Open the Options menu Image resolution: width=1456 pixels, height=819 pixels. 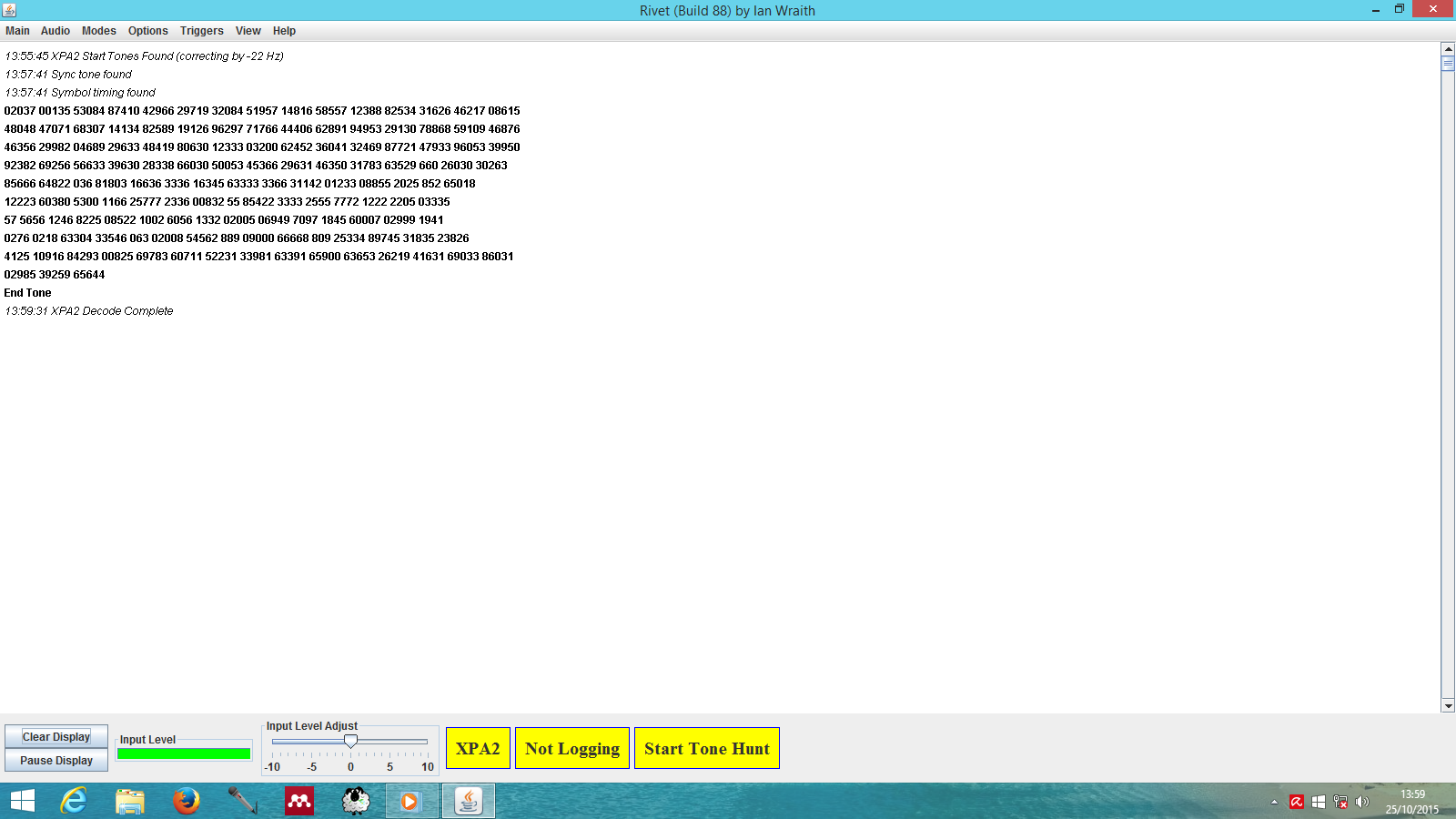click(x=148, y=31)
